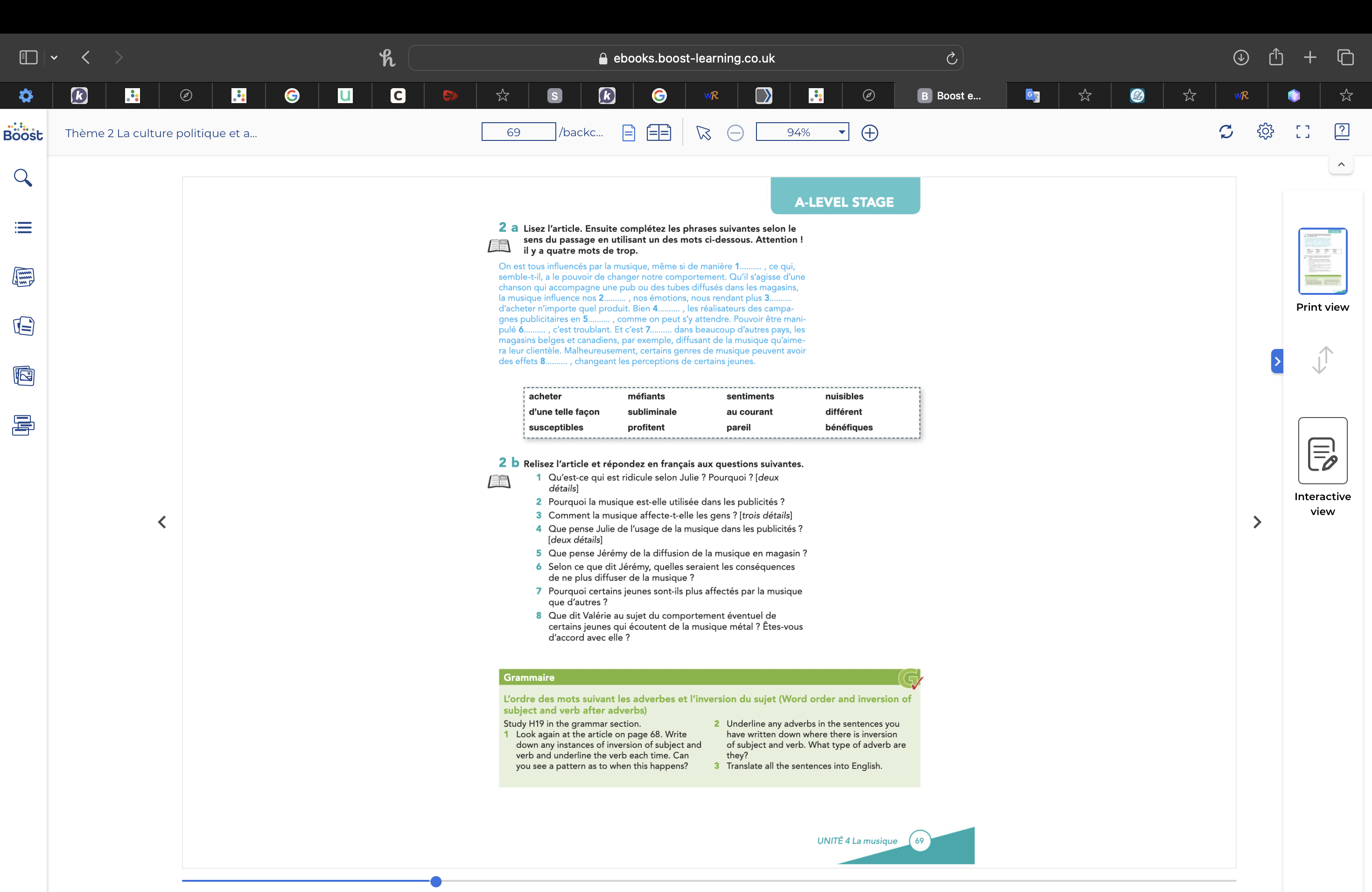Click the Grammaire section header

[x=709, y=678]
